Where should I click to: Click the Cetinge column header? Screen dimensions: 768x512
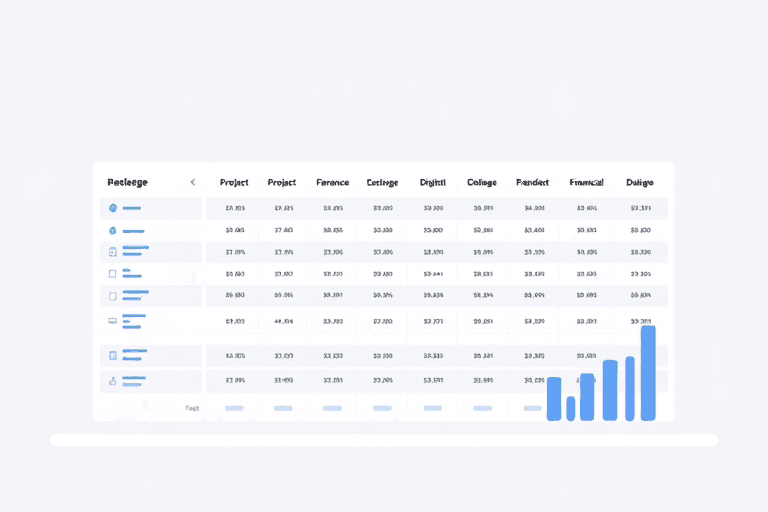pyautogui.click(x=382, y=183)
